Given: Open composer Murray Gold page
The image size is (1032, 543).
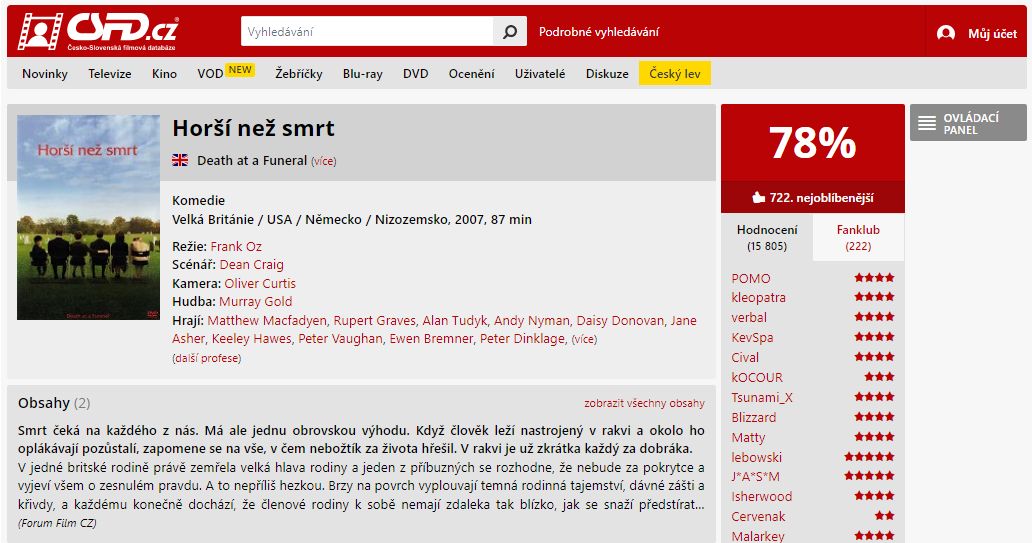Looking at the screenshot, I should point(255,301).
